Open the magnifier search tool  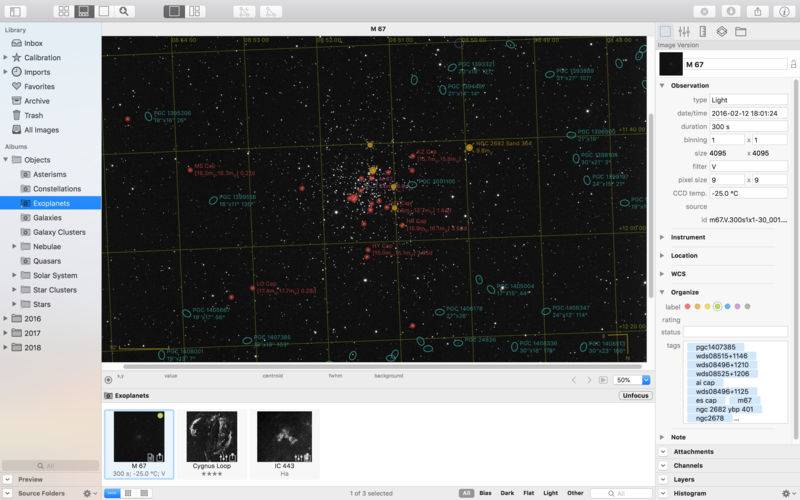124,11
